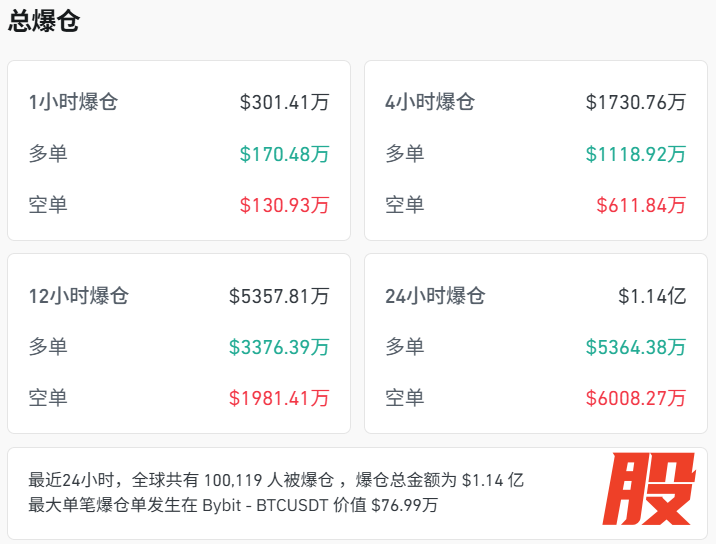Select the 24小时爆仓 label

pos(435,296)
